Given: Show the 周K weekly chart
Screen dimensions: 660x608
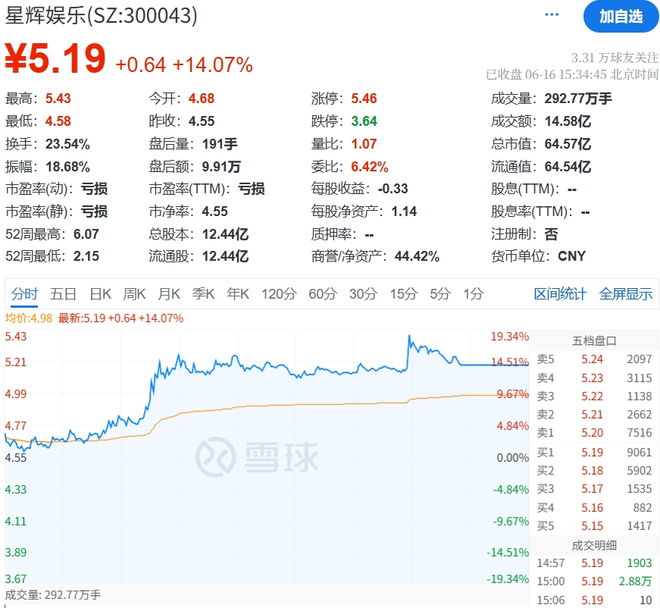Looking at the screenshot, I should (x=134, y=293).
